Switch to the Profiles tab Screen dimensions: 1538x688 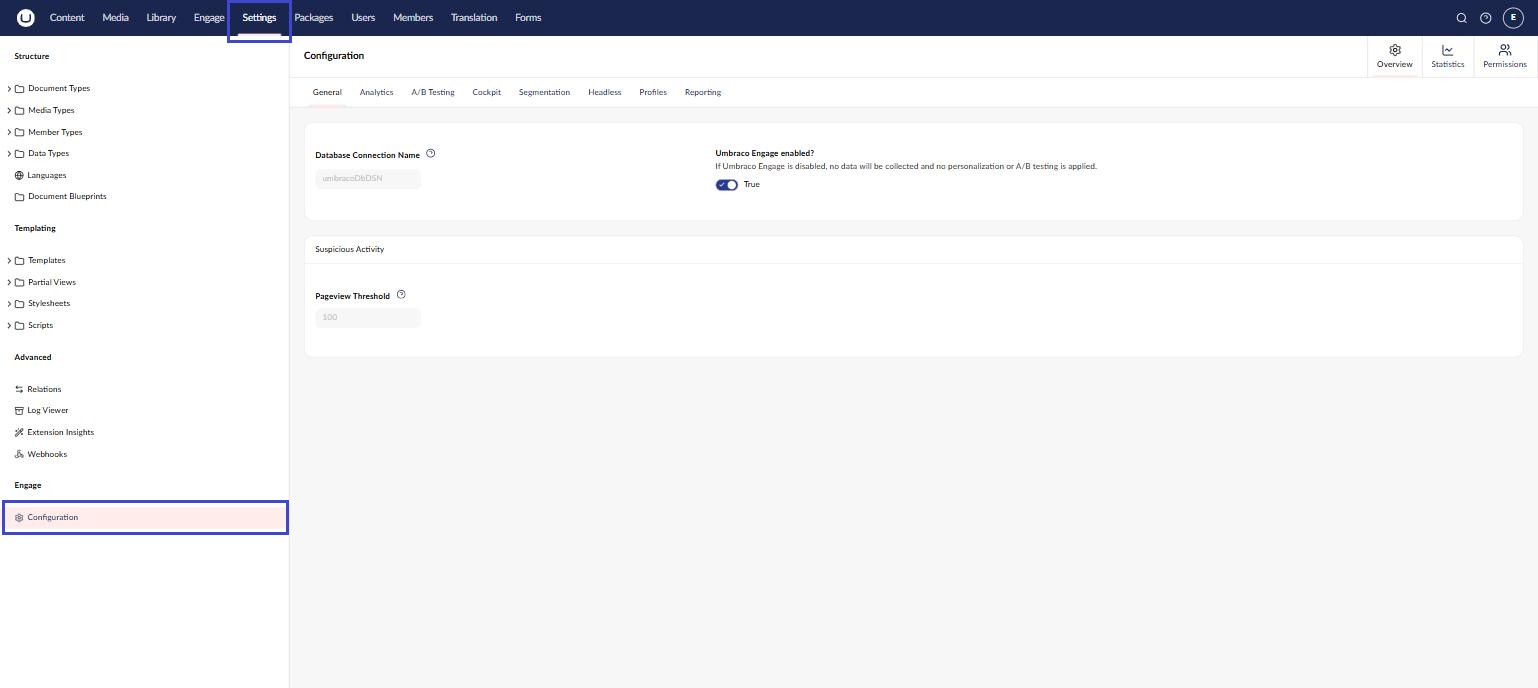point(653,92)
